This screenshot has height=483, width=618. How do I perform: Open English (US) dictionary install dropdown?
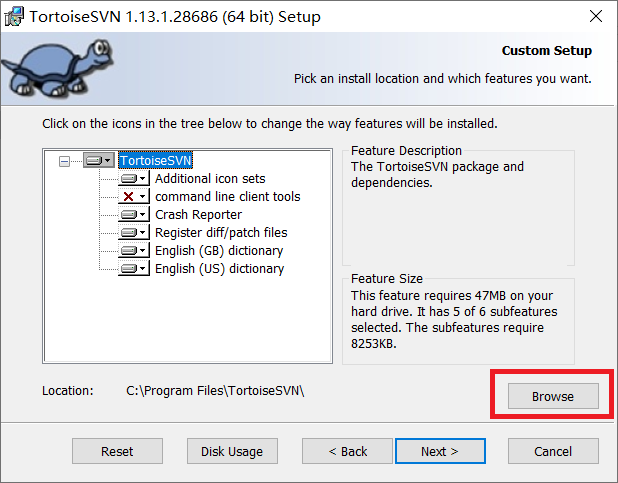(x=134, y=269)
